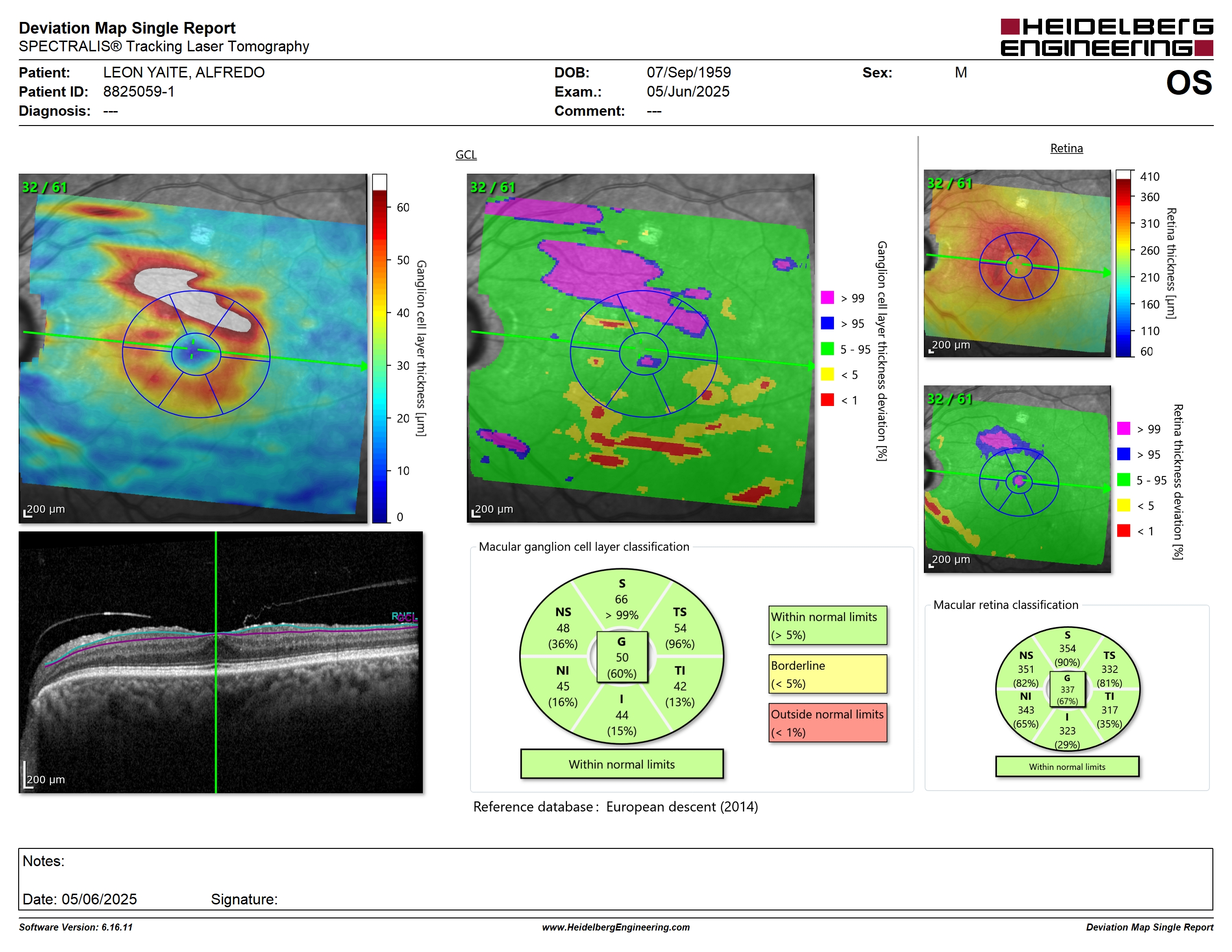Screen dimensions: 1232x952
Task: Click the green 5 - 95 GCL legend swatch
Action: point(827,349)
